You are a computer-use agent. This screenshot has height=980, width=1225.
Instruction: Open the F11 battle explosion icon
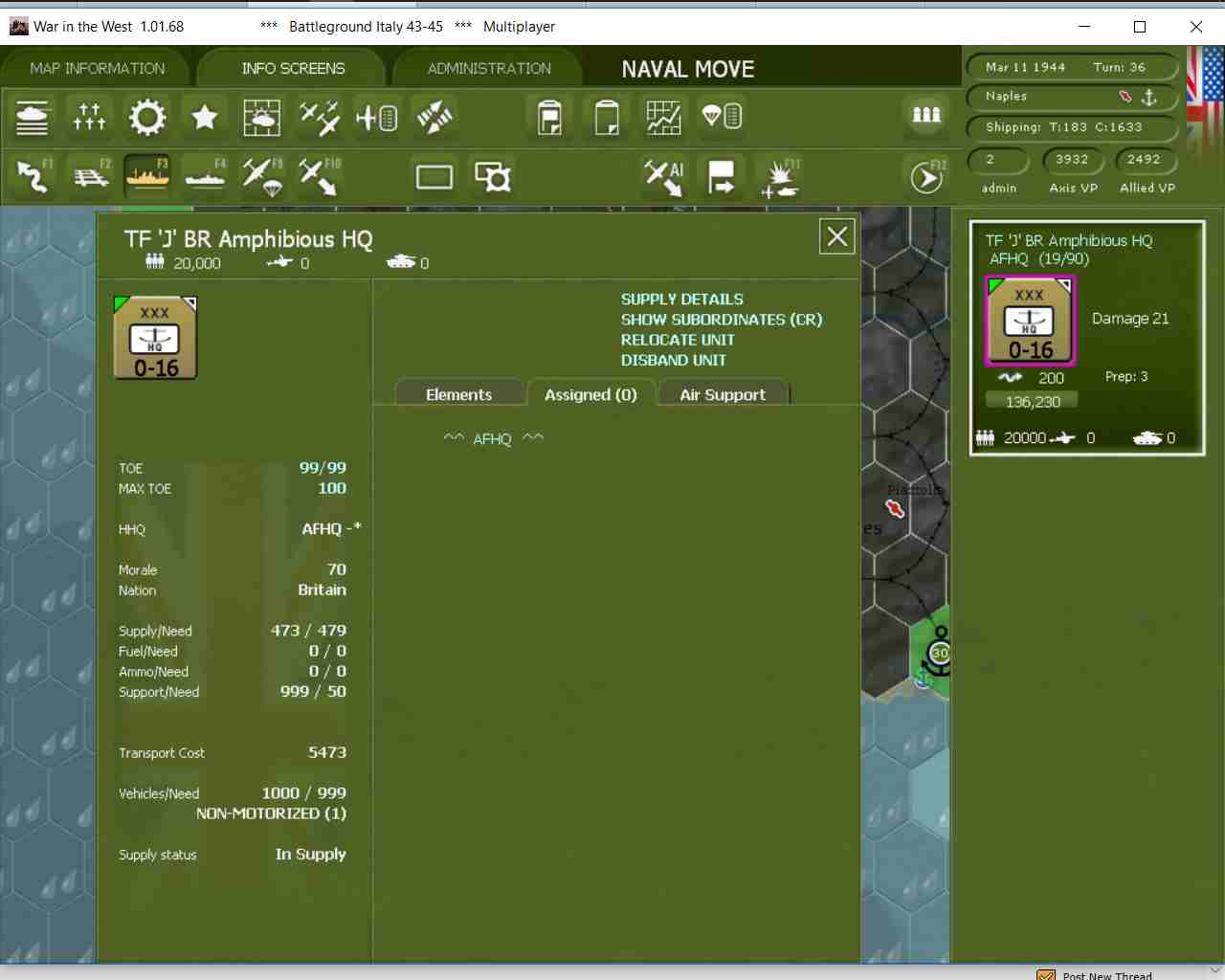coord(780,177)
